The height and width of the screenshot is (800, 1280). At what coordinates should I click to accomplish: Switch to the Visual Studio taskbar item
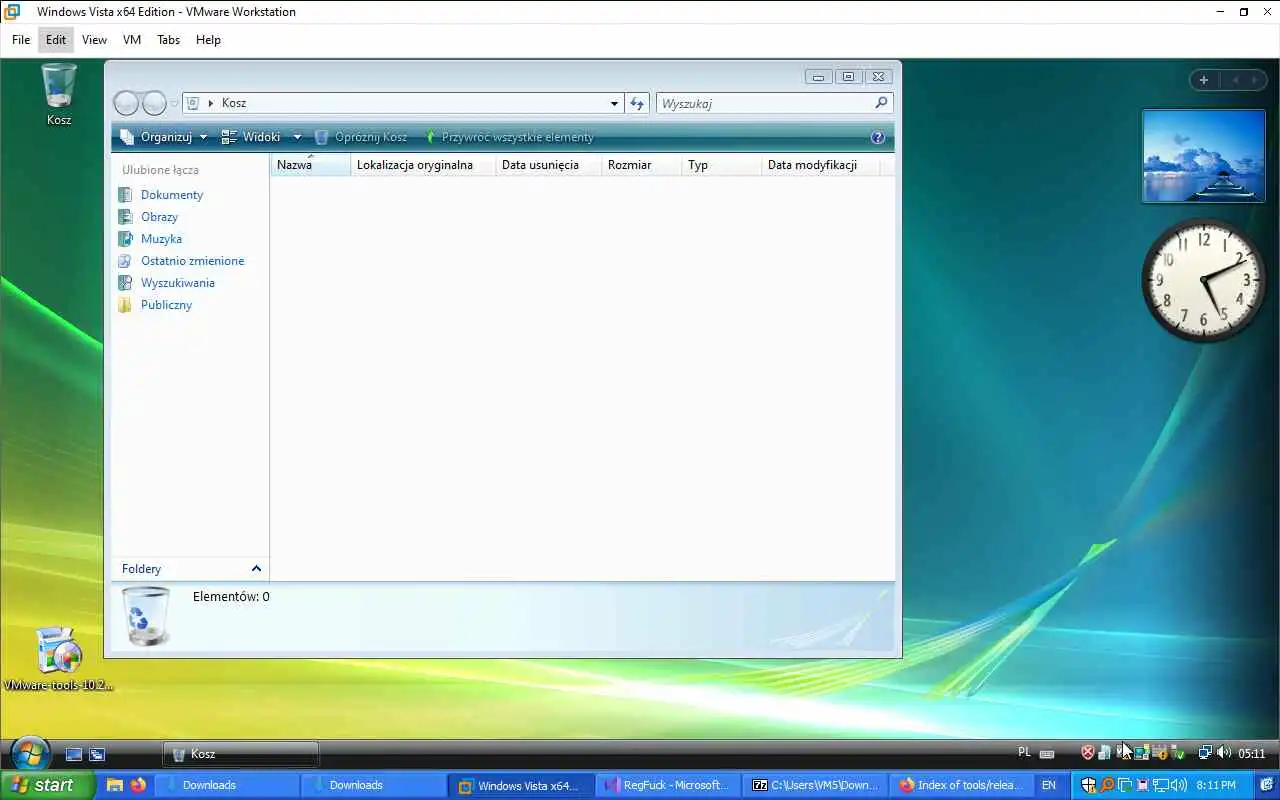click(x=668, y=785)
